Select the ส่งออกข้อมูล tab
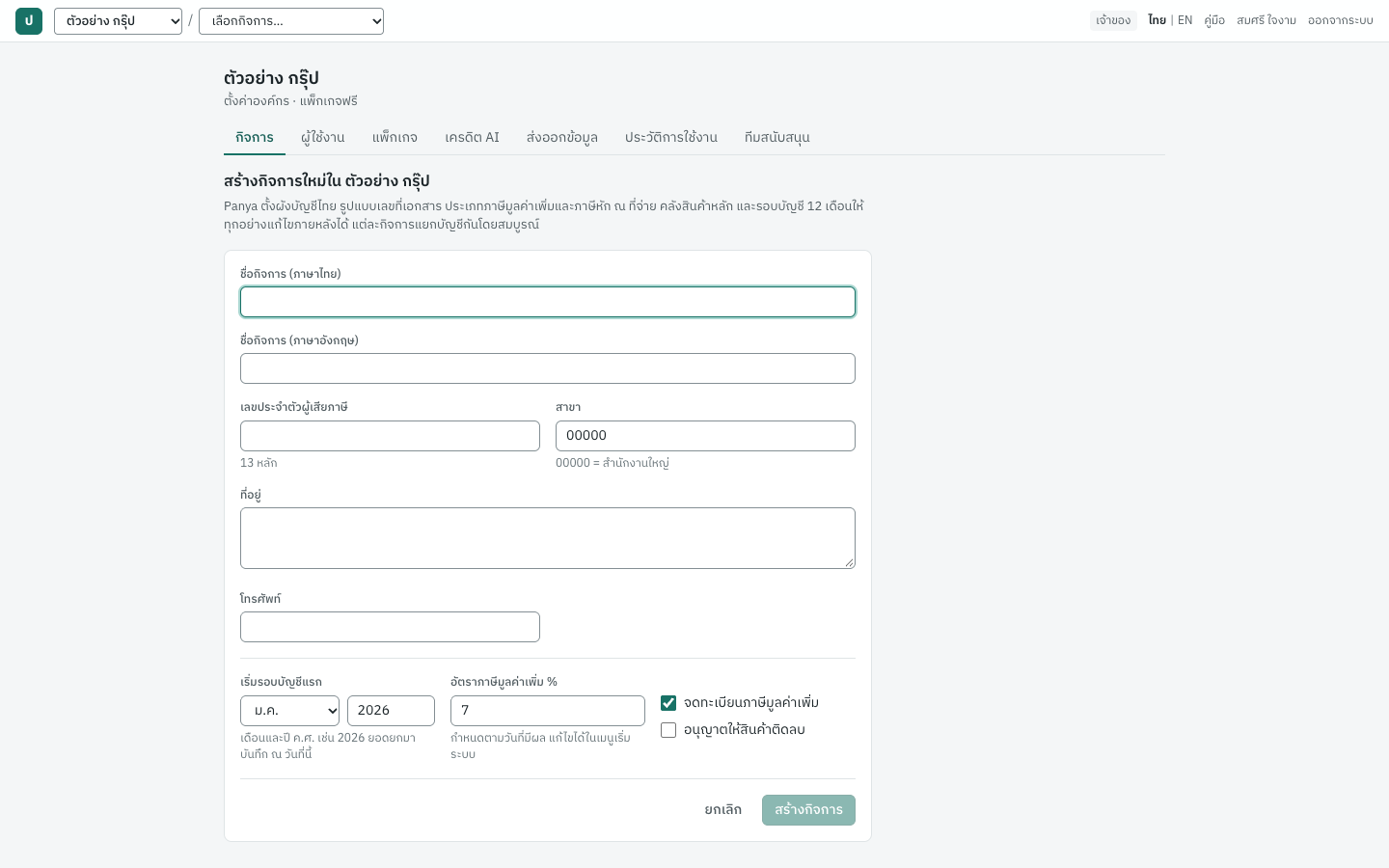Screen dimensions: 1389x868 point(562,137)
